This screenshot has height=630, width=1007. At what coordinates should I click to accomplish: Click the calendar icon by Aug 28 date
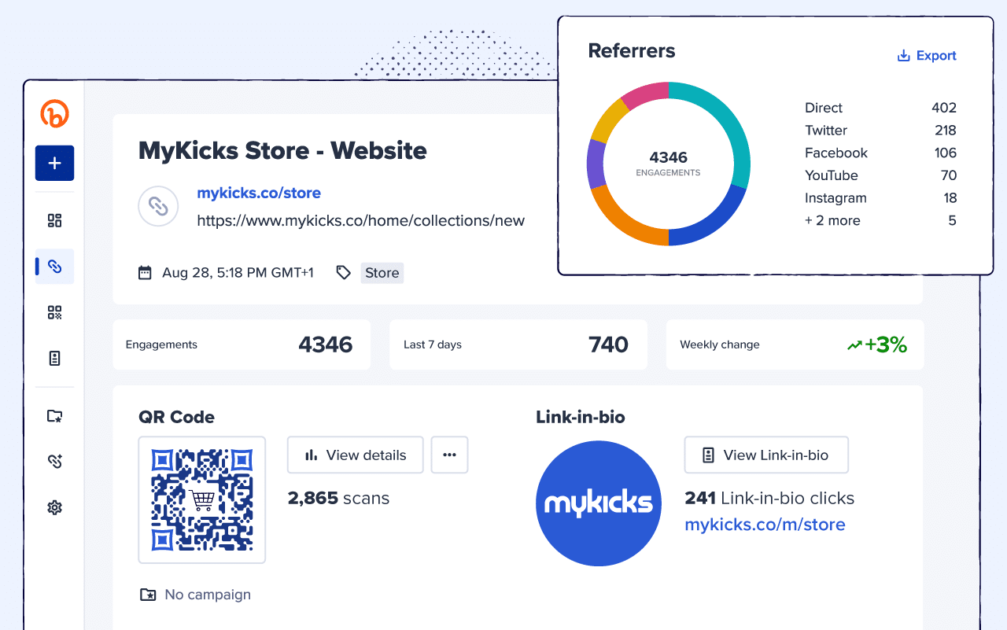pyautogui.click(x=145, y=273)
